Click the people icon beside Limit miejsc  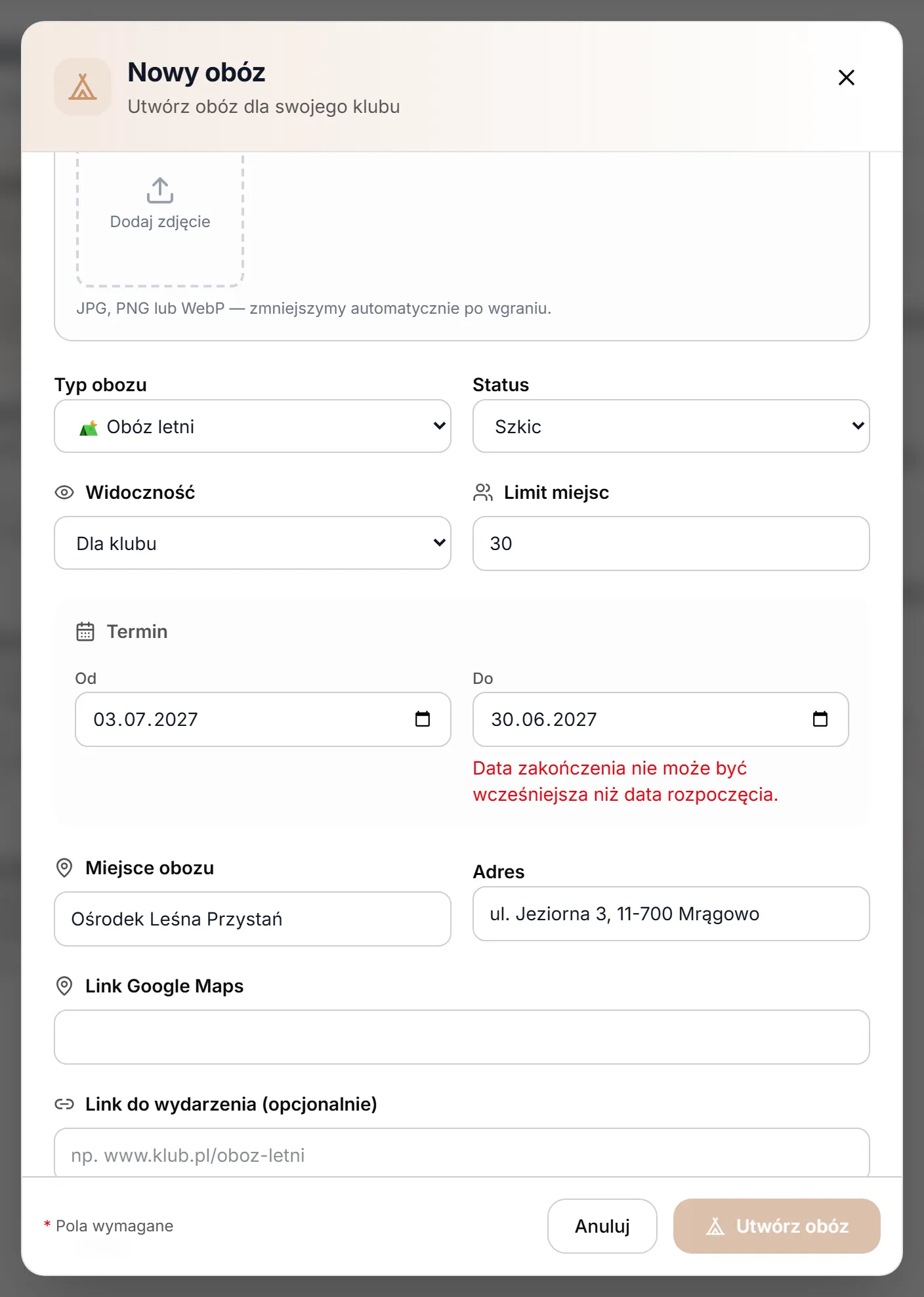tap(483, 492)
